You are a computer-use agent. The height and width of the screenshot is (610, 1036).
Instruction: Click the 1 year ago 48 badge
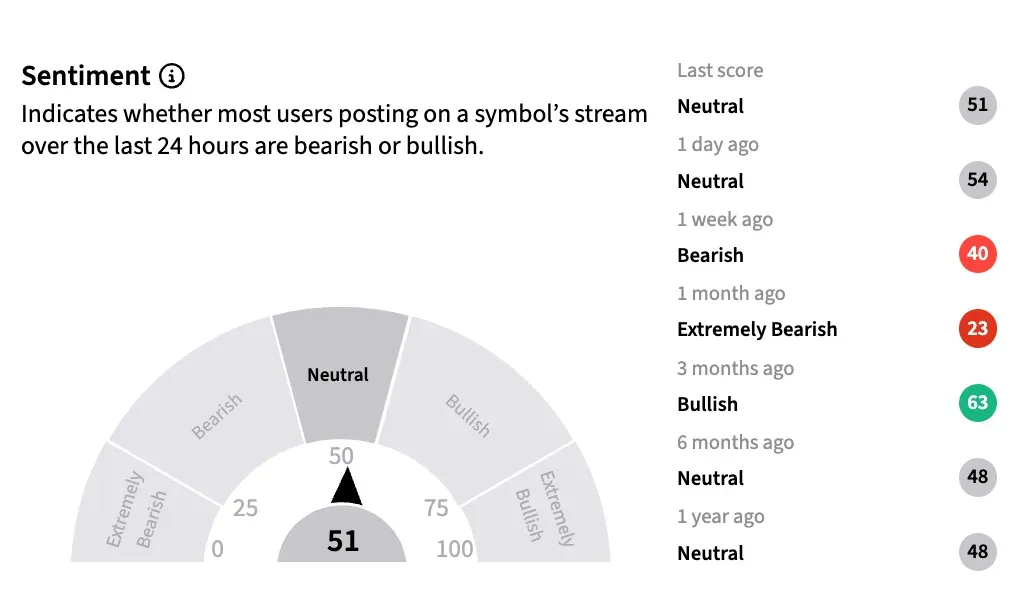pos(977,552)
